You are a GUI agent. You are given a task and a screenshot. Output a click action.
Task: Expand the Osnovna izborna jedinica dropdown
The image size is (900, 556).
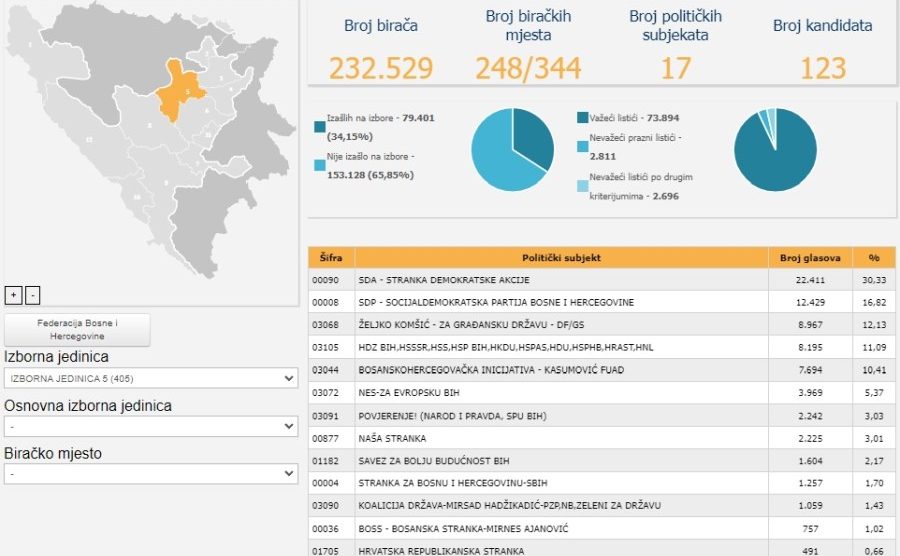[150, 427]
